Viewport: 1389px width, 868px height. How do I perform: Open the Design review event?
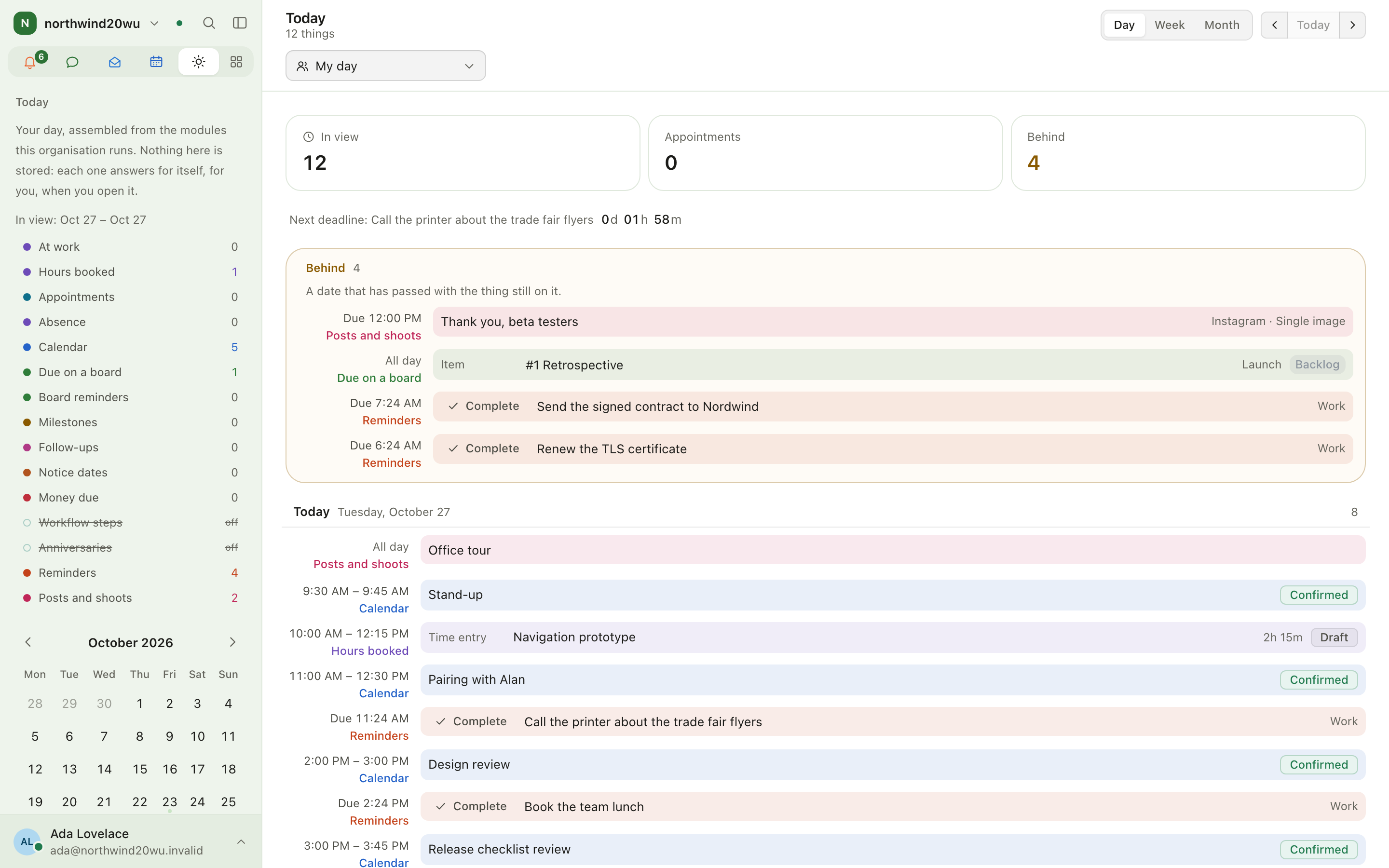(x=893, y=764)
